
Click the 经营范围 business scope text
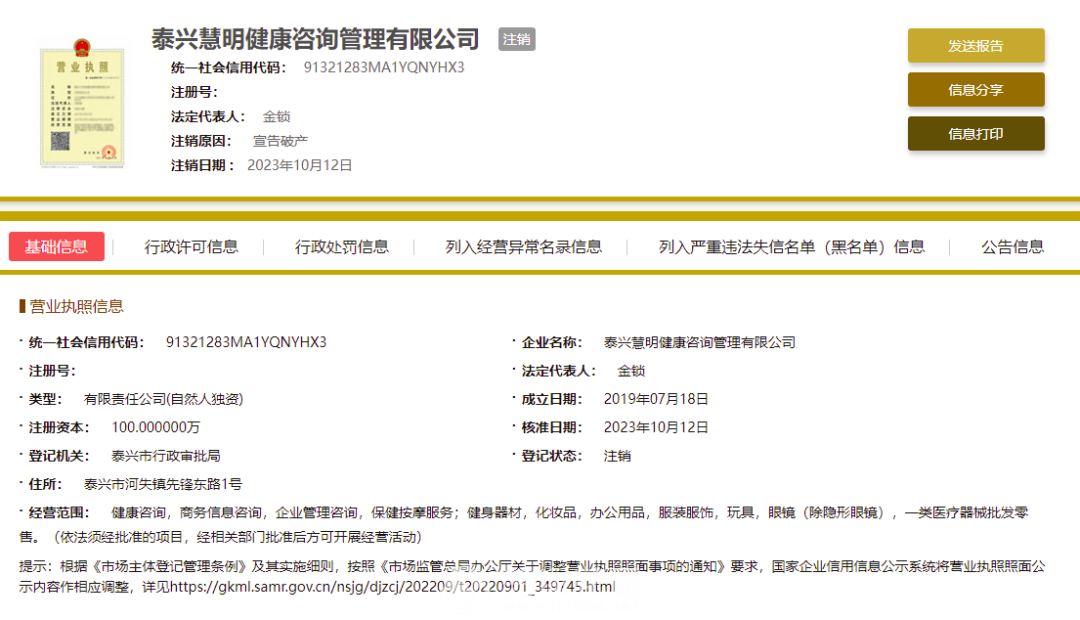tap(523, 524)
